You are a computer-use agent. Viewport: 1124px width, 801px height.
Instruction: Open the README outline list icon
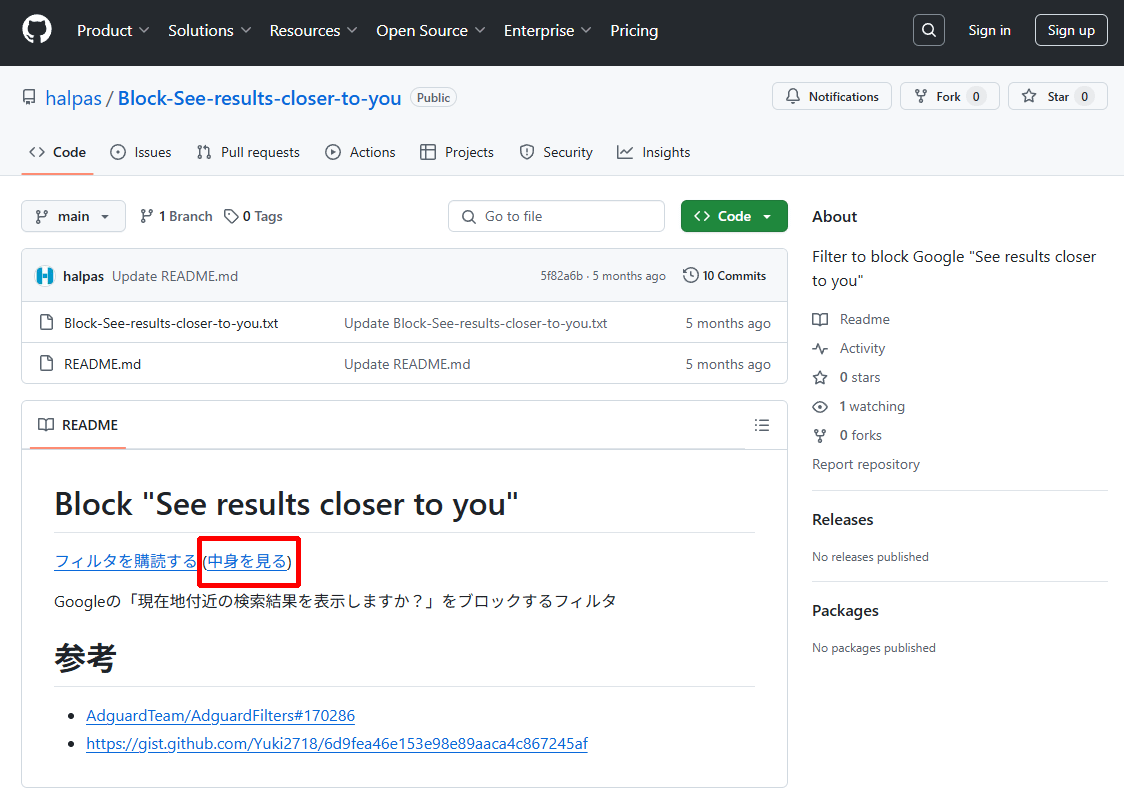pos(762,425)
